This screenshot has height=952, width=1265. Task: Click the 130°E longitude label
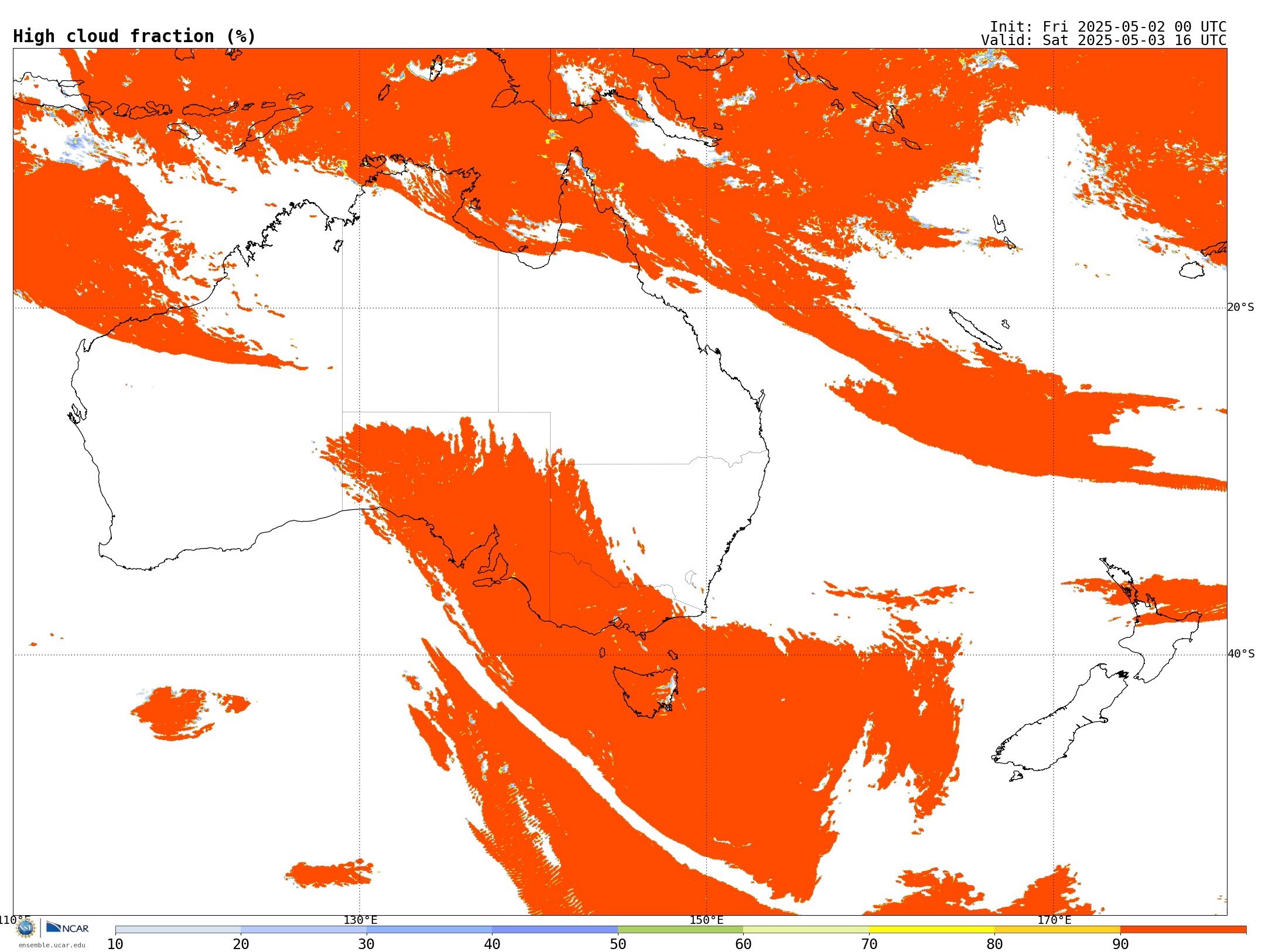tap(360, 920)
